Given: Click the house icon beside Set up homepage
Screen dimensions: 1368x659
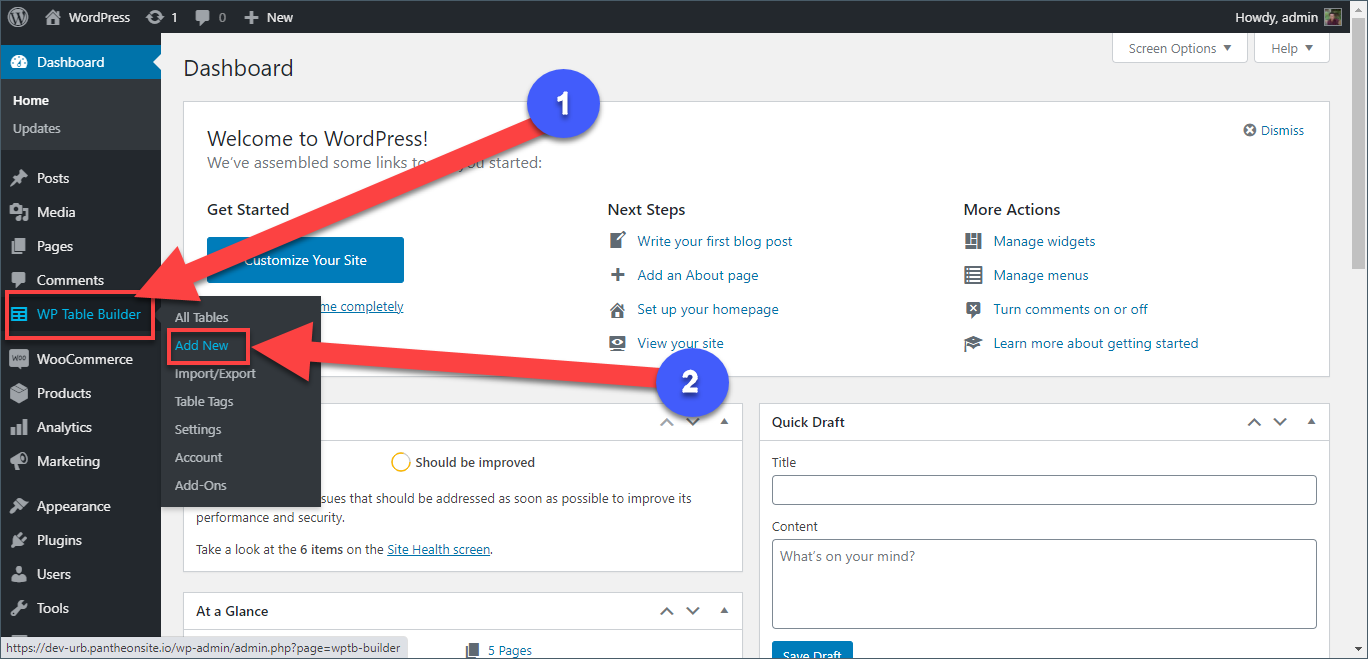Looking at the screenshot, I should (x=618, y=309).
